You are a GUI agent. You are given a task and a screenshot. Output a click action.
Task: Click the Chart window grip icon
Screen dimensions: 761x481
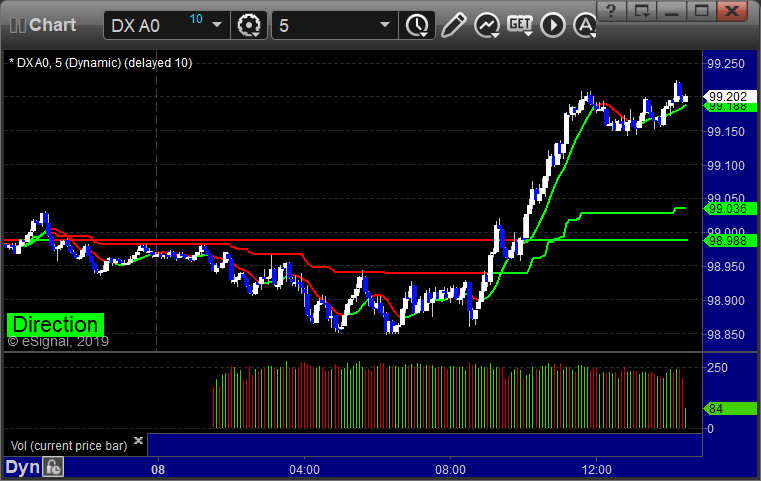(17, 25)
